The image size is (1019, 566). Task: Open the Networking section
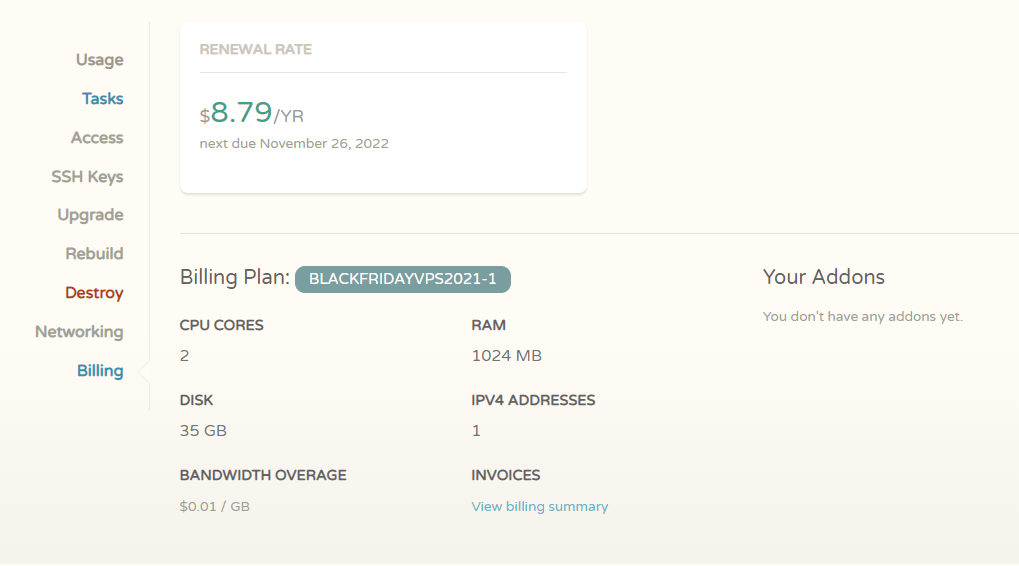(x=79, y=332)
